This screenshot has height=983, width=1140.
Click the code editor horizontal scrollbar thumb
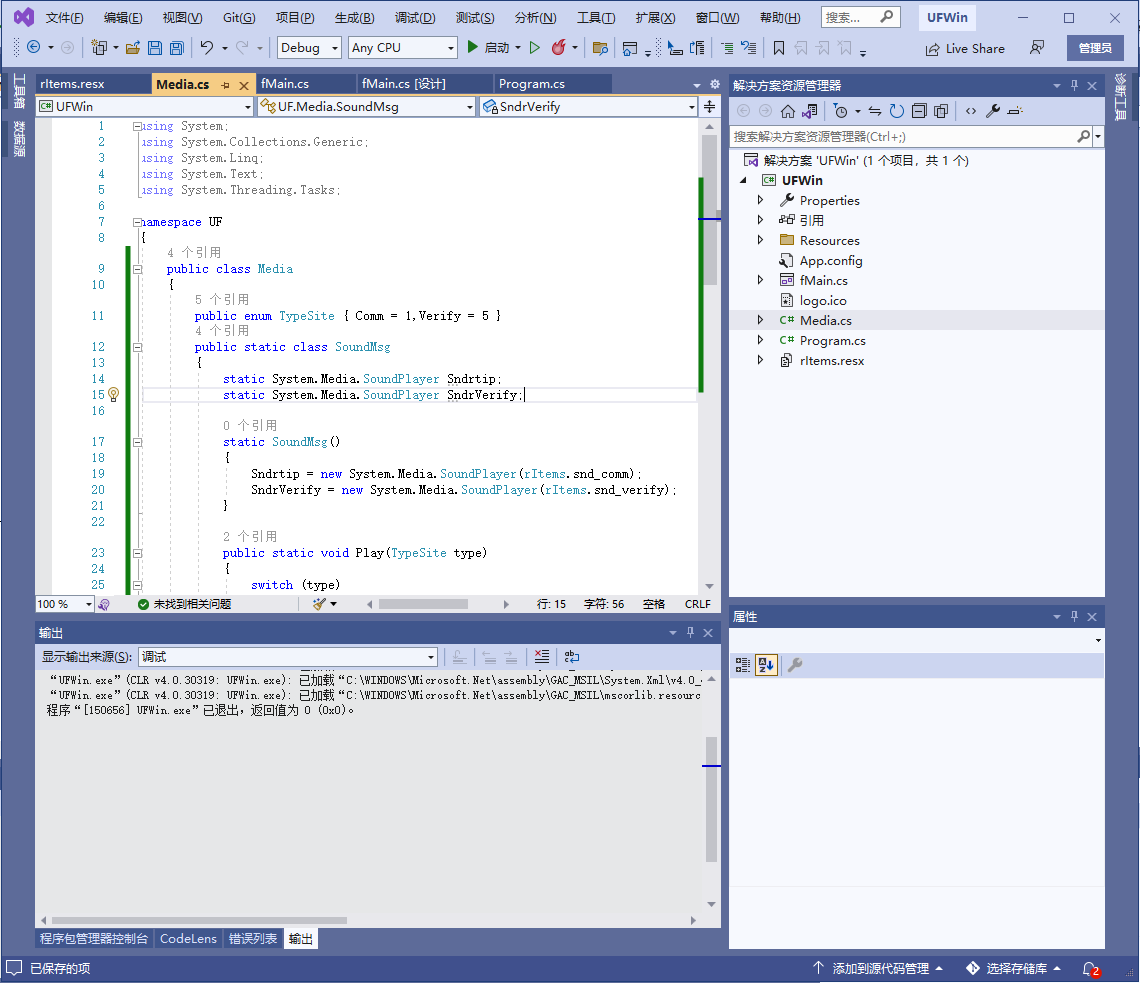click(423, 604)
